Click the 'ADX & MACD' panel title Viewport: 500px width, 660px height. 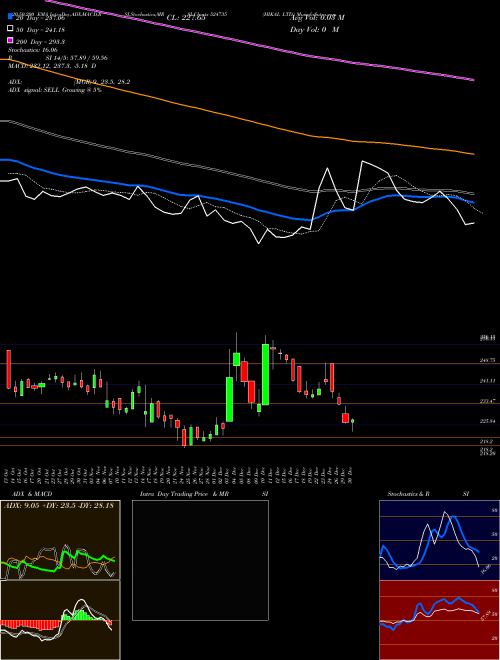pos(32,494)
